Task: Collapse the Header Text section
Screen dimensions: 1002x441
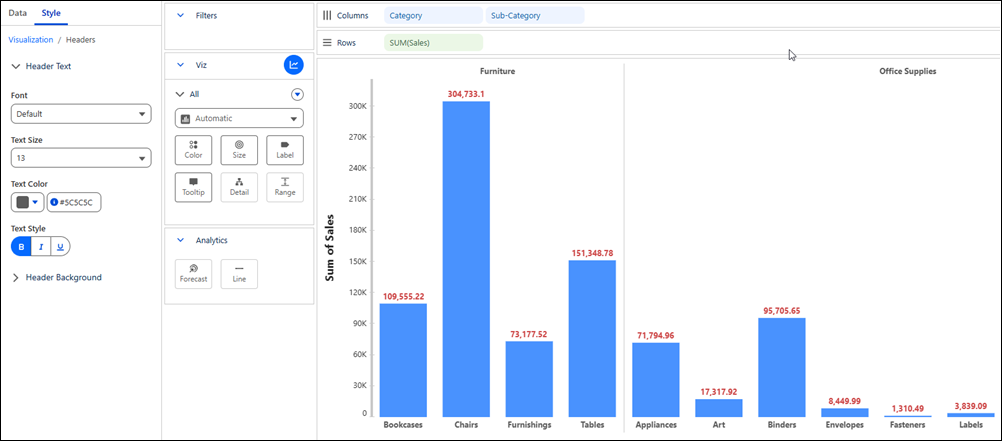Action: click(x=16, y=66)
